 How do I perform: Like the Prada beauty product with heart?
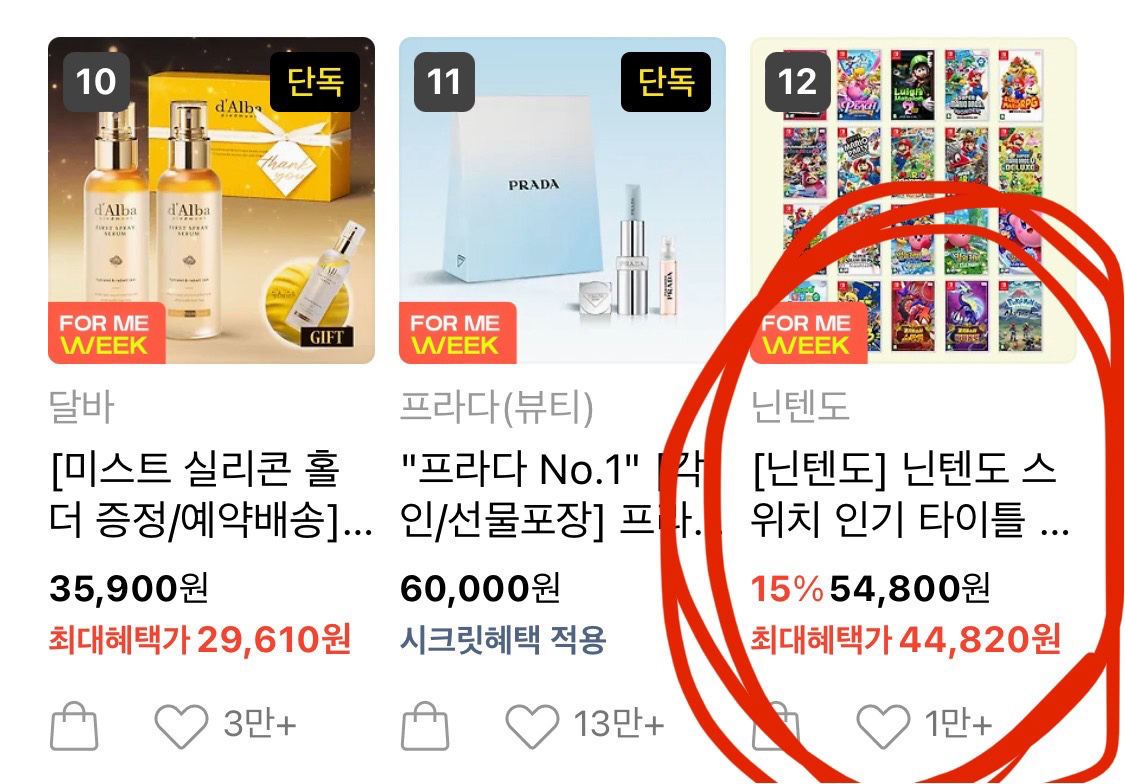coord(532,726)
